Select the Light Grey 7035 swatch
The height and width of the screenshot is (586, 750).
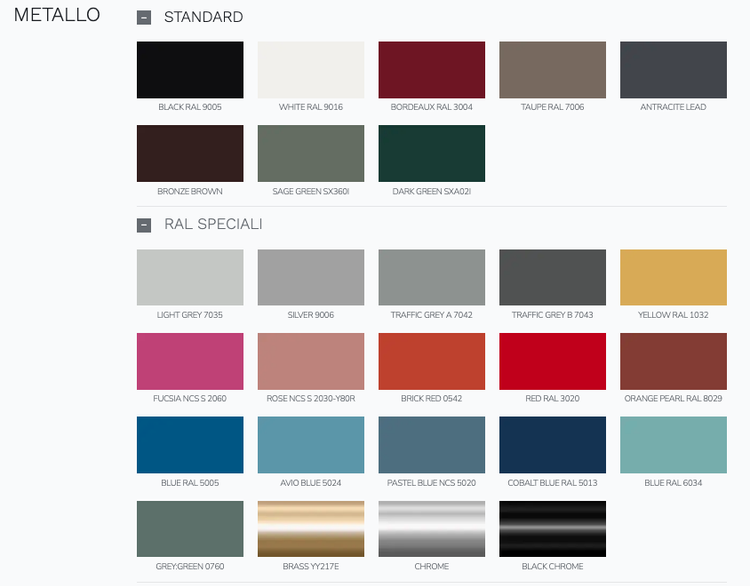(190, 277)
